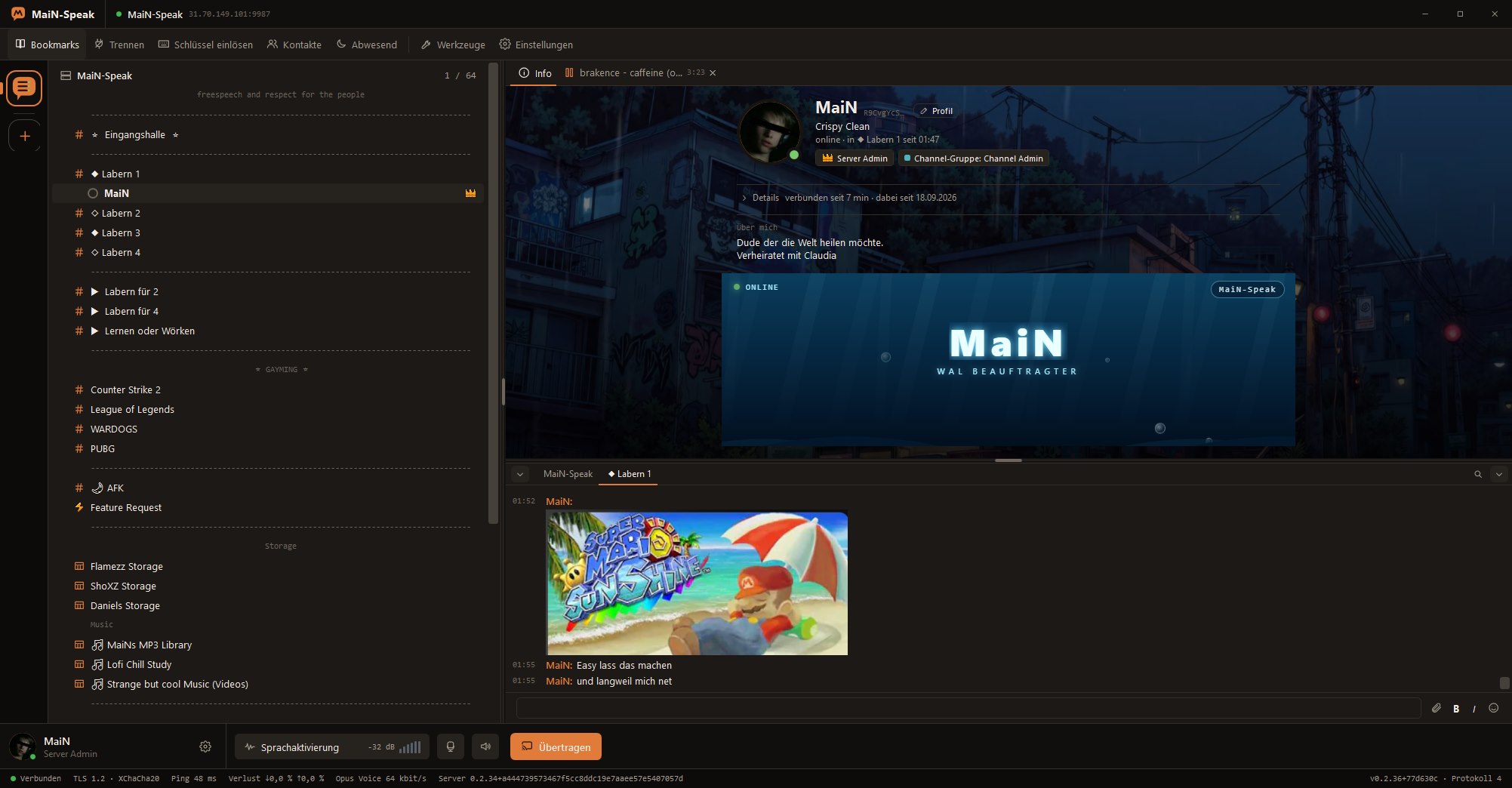Image resolution: width=1512 pixels, height=788 pixels.
Task: Toggle italic text formatting
Action: pyautogui.click(x=1474, y=709)
